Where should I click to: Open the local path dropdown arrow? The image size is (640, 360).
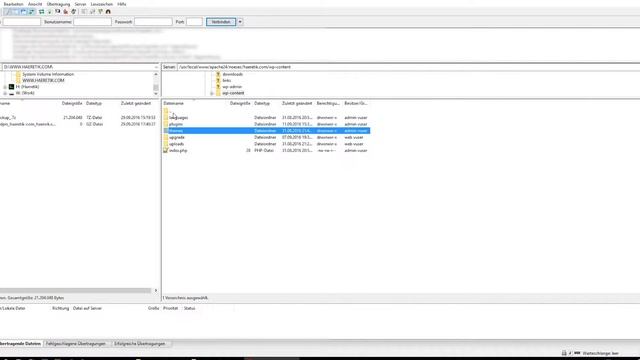click(x=156, y=67)
